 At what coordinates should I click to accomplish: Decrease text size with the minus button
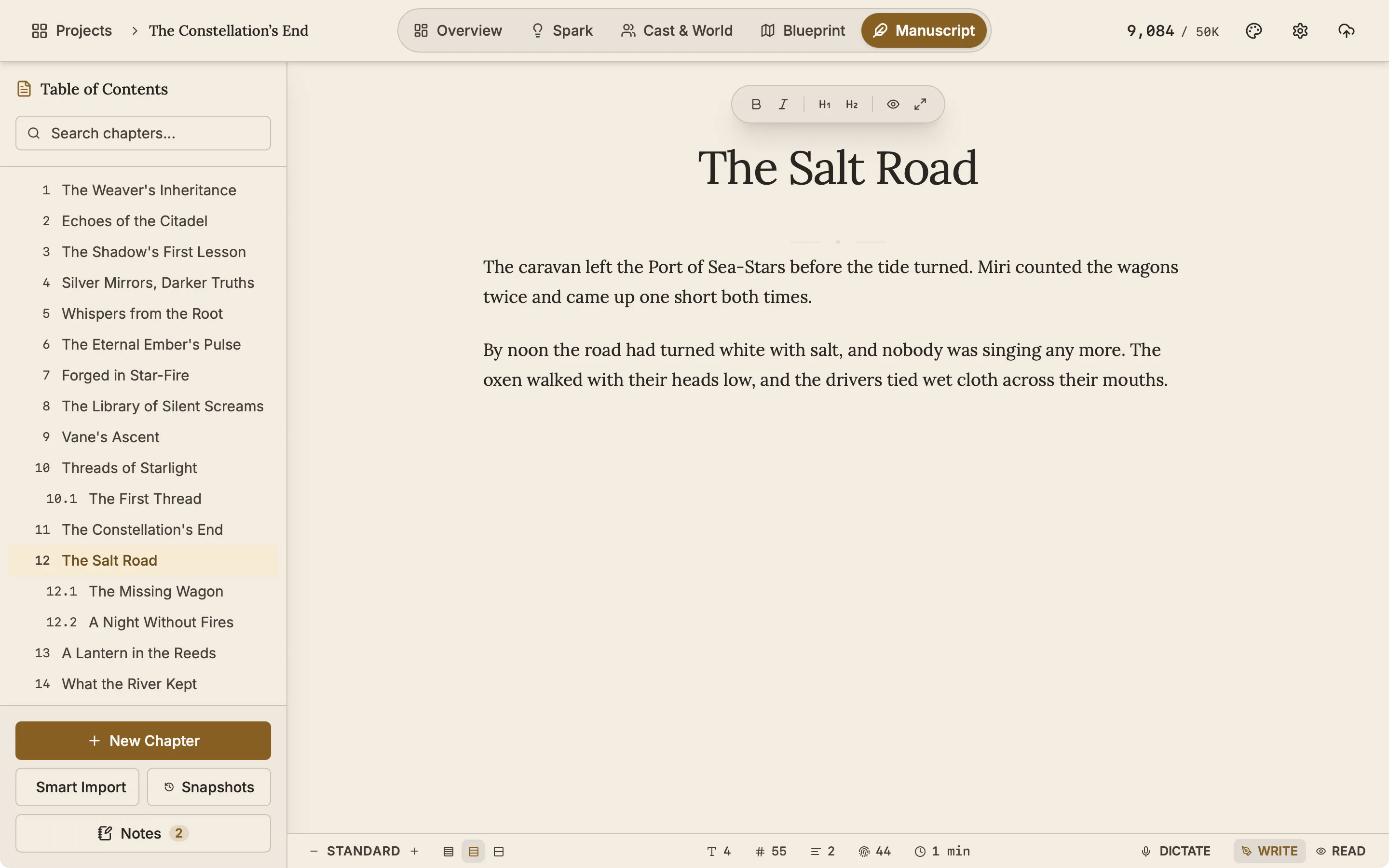click(x=314, y=851)
